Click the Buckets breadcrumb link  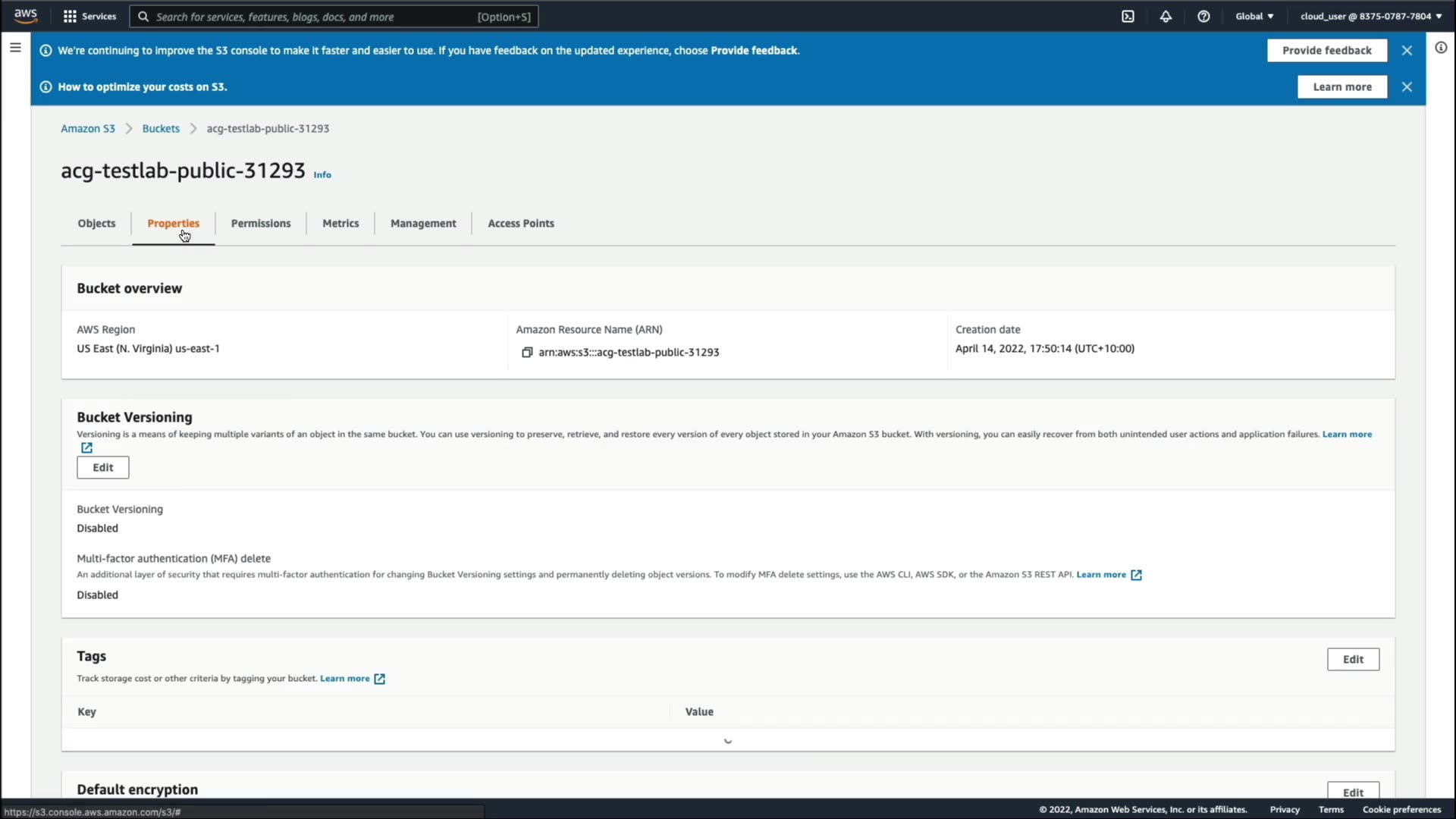[161, 128]
